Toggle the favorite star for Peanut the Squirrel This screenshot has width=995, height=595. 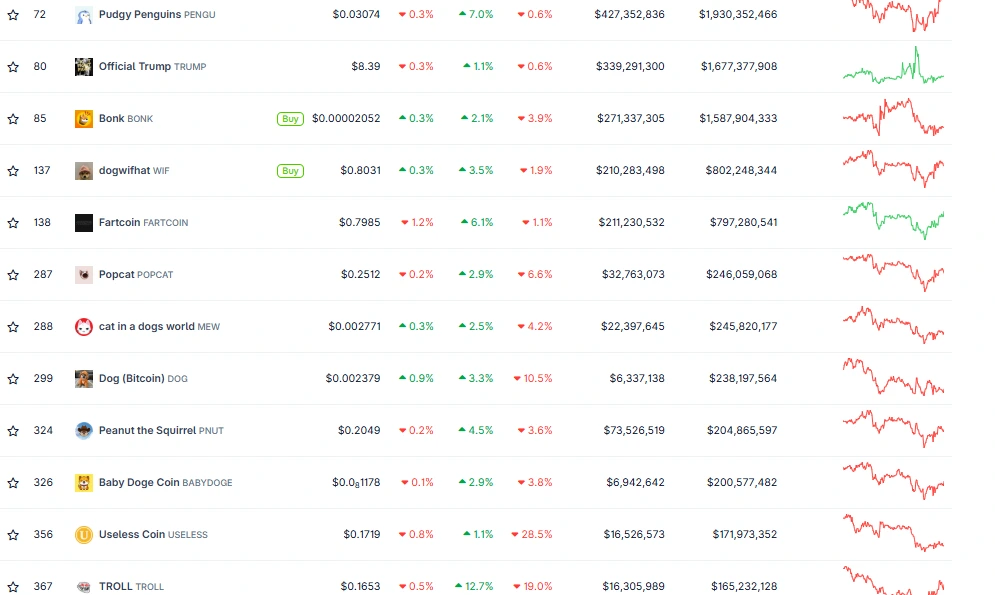coord(13,431)
